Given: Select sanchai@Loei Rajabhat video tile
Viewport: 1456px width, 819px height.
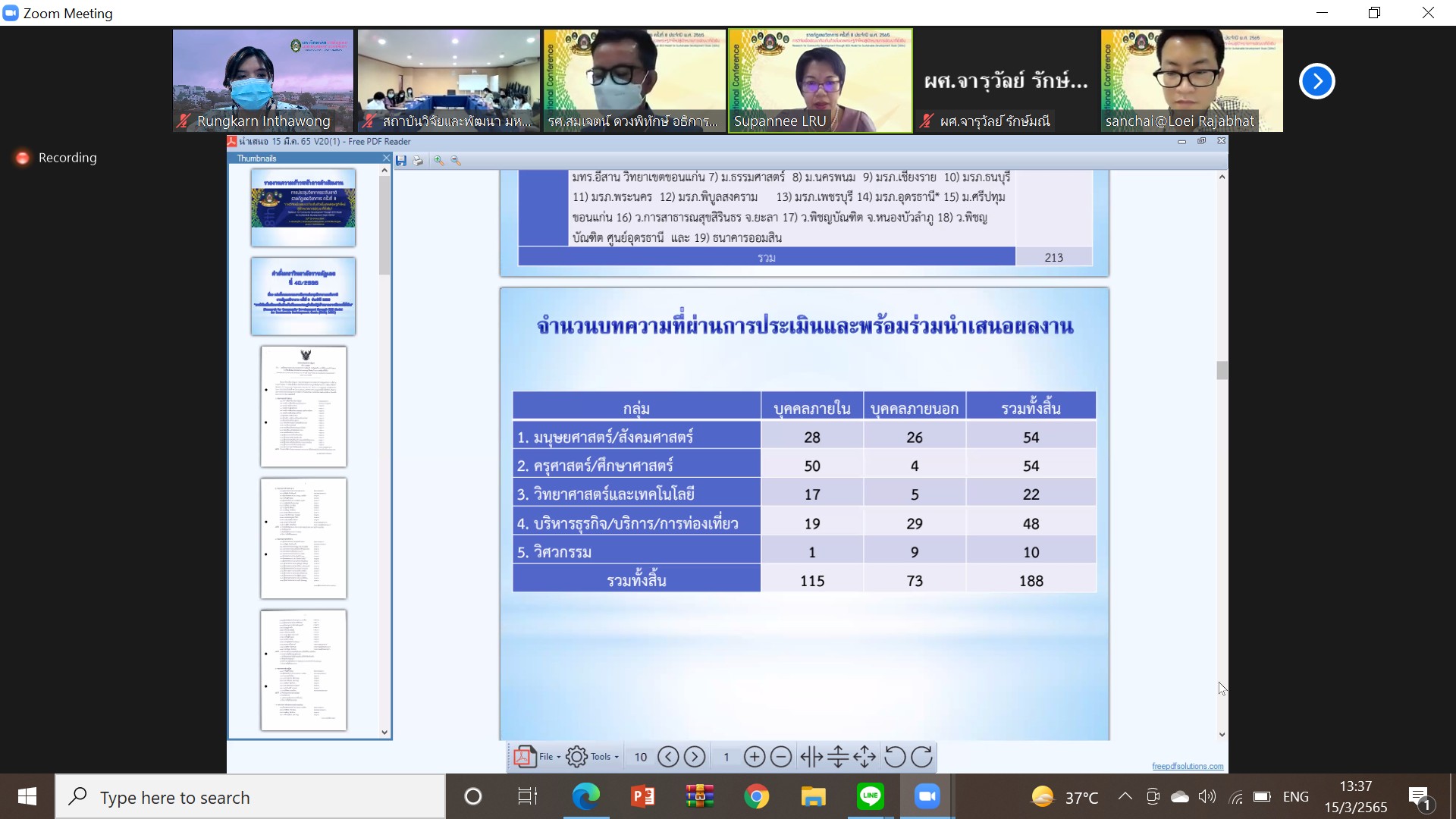Looking at the screenshot, I should [x=1192, y=81].
